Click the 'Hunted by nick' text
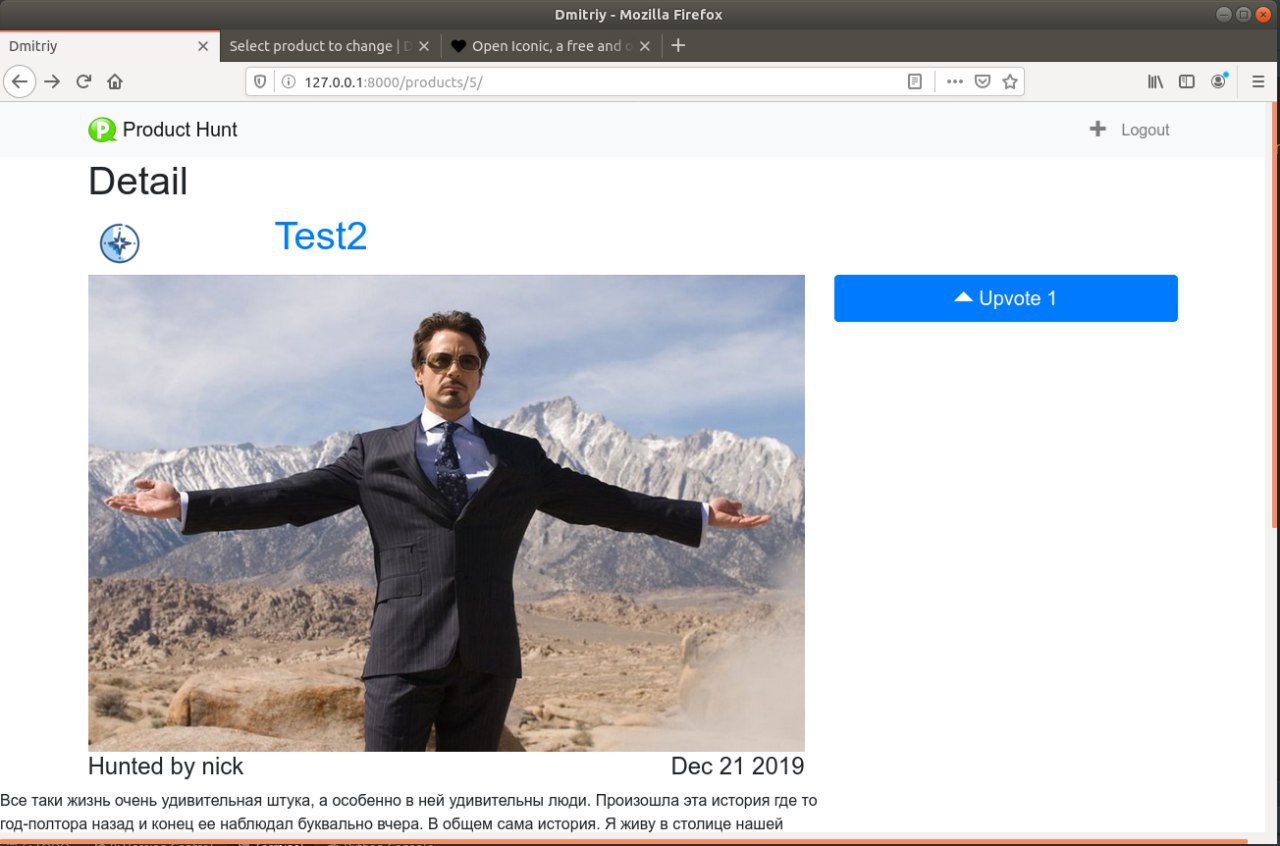 point(166,766)
